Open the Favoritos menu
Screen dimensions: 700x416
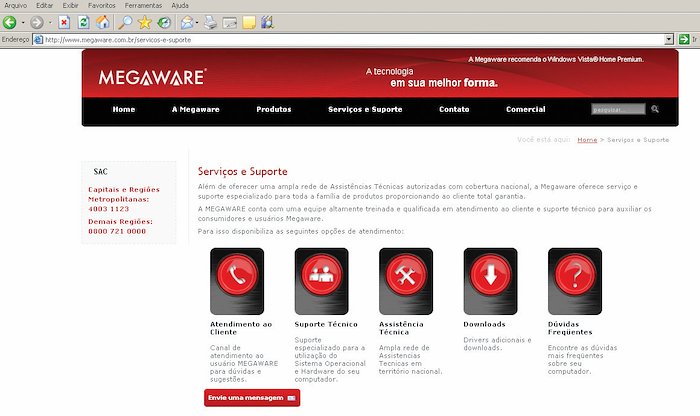pos(101,5)
